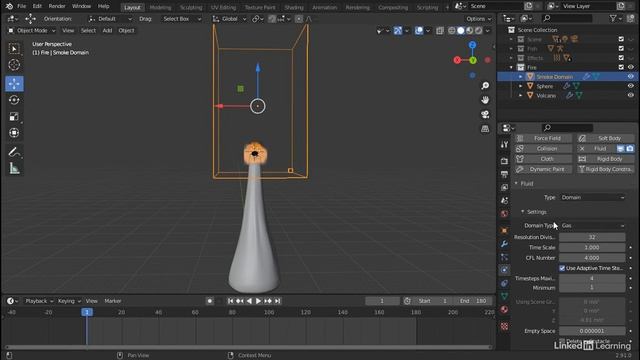Open the Material properties tab

pos(504,309)
